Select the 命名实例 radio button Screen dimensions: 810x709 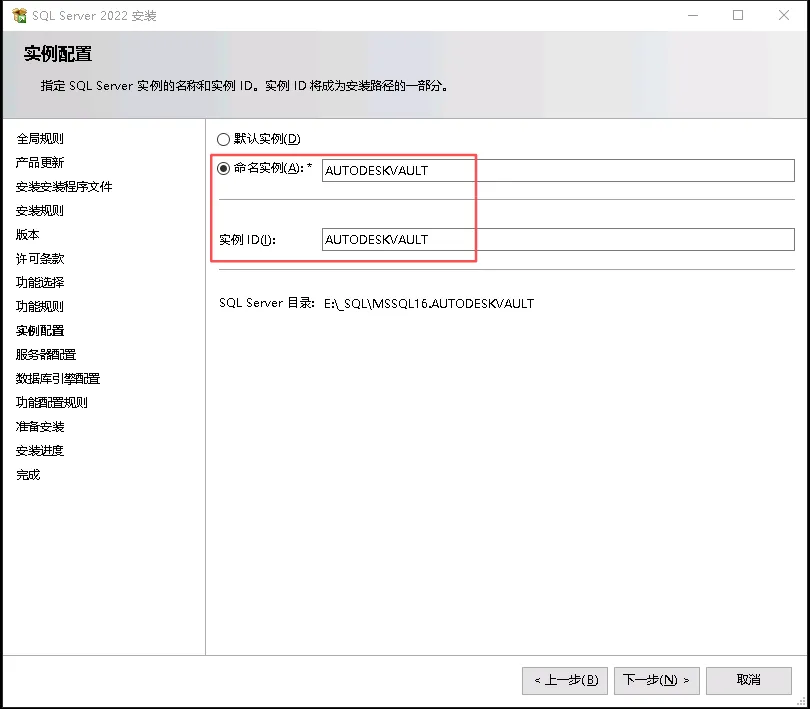pos(223,169)
